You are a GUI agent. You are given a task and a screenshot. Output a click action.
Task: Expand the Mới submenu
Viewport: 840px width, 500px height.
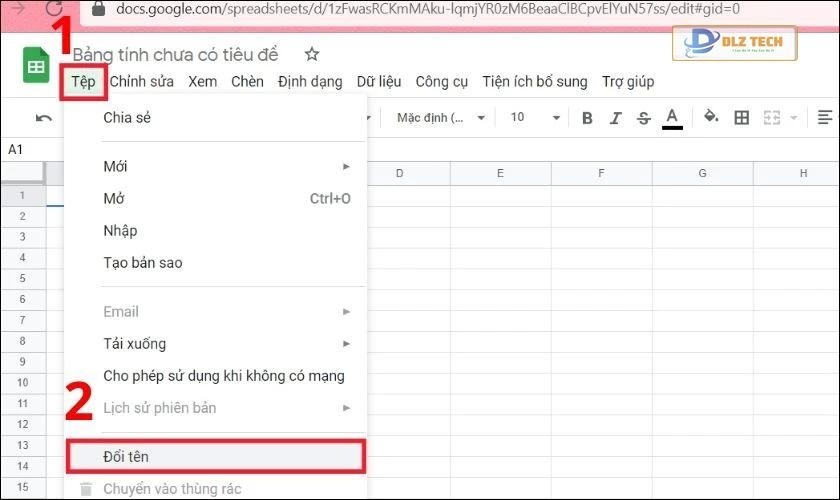tap(347, 167)
